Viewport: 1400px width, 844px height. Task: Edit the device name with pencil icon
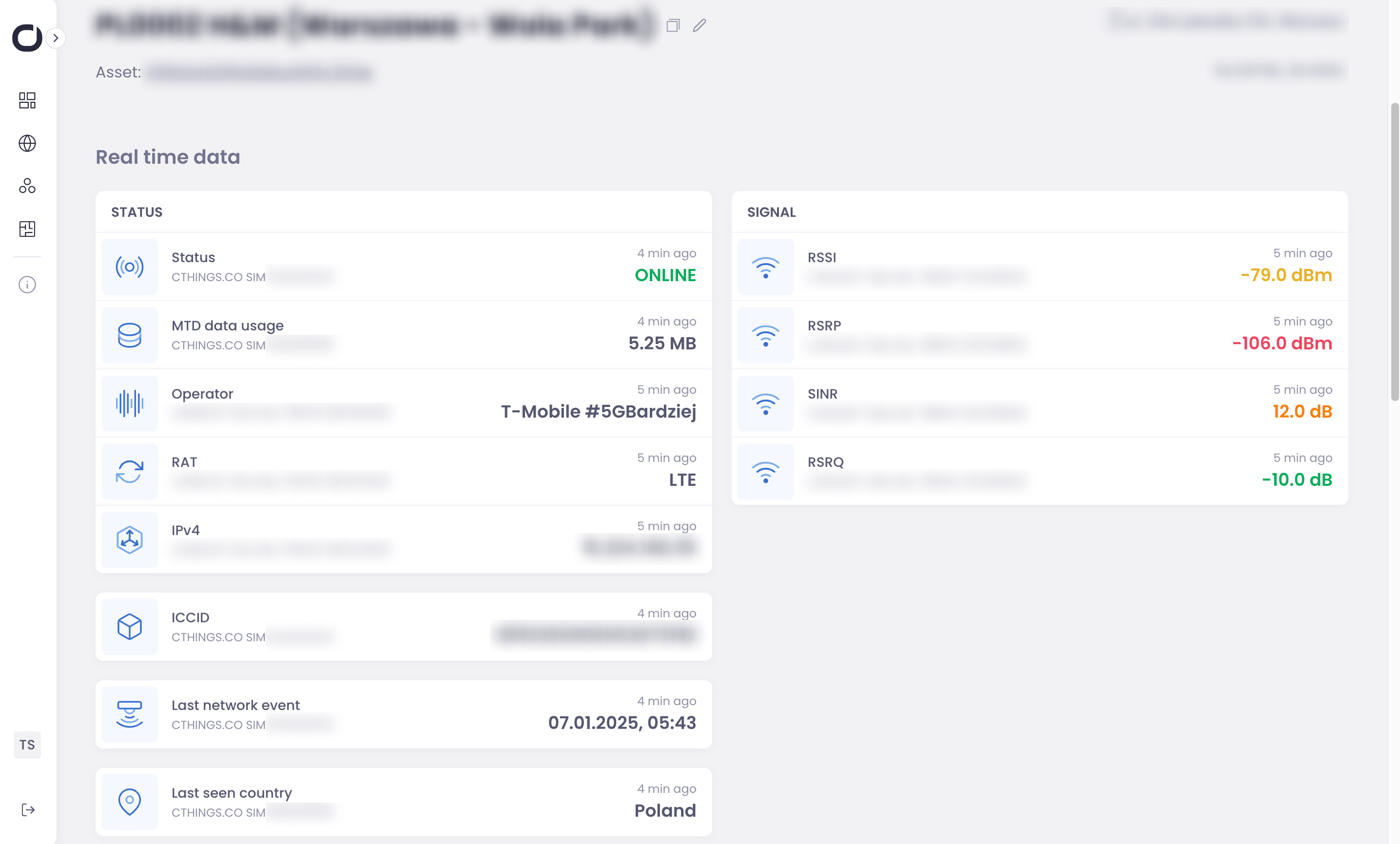pyautogui.click(x=700, y=25)
